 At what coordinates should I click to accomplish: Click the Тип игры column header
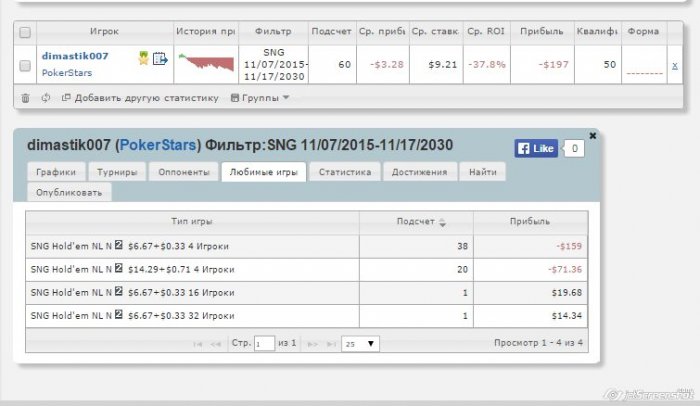click(192, 222)
